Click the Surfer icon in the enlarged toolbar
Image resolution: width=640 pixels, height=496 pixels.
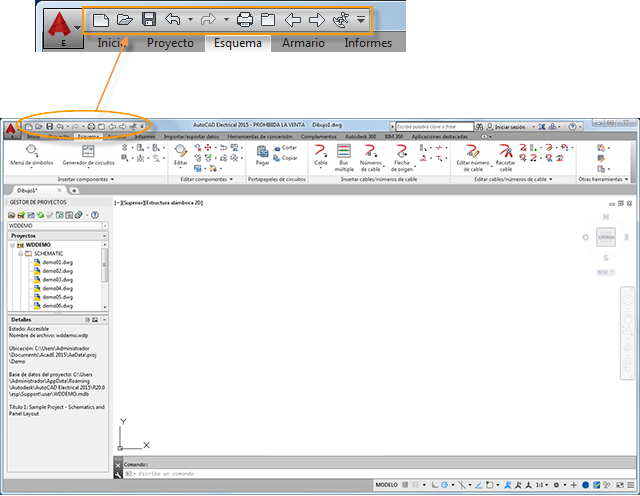341,20
